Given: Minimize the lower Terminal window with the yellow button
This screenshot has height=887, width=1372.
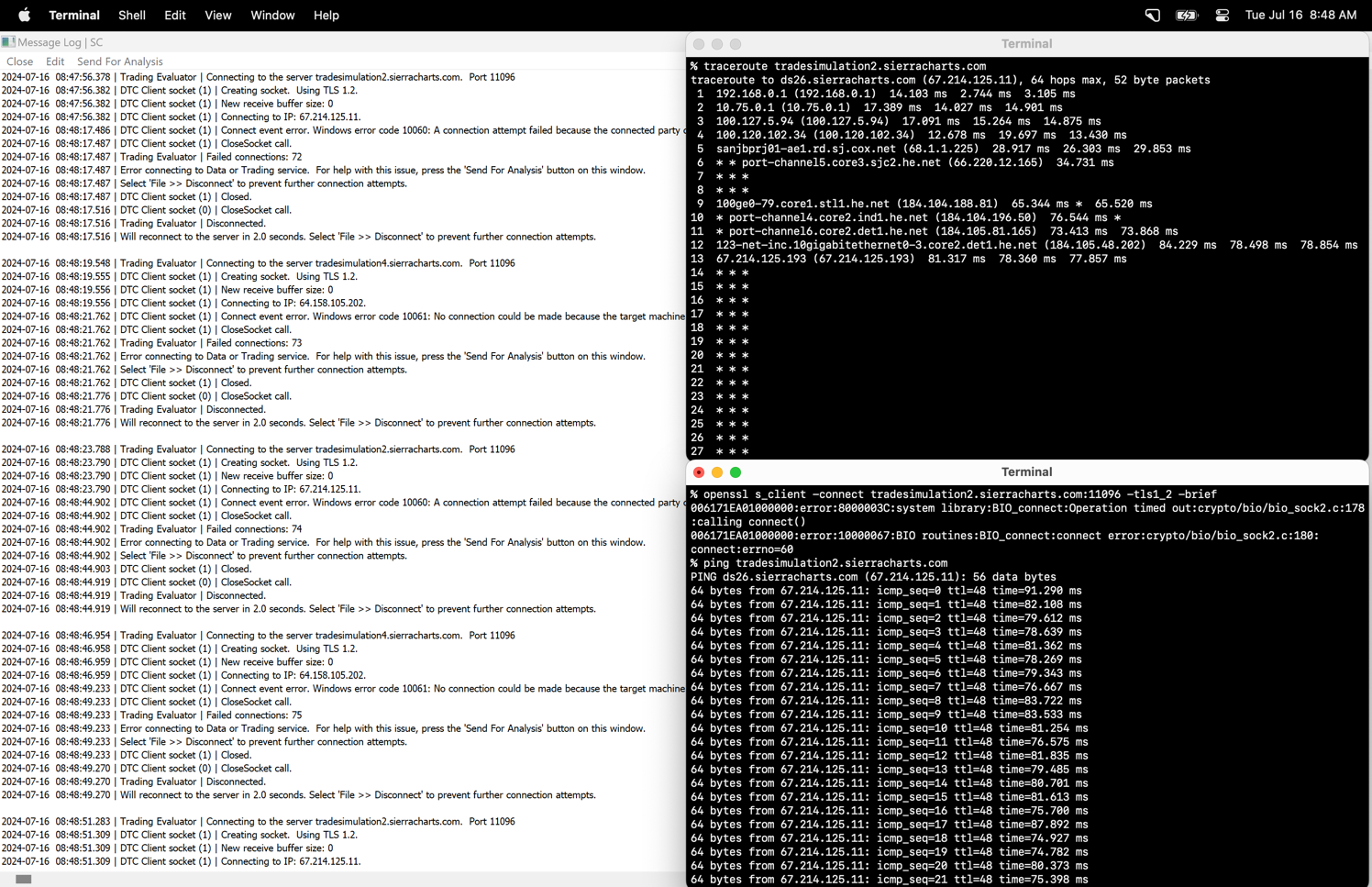Looking at the screenshot, I should 717,472.
